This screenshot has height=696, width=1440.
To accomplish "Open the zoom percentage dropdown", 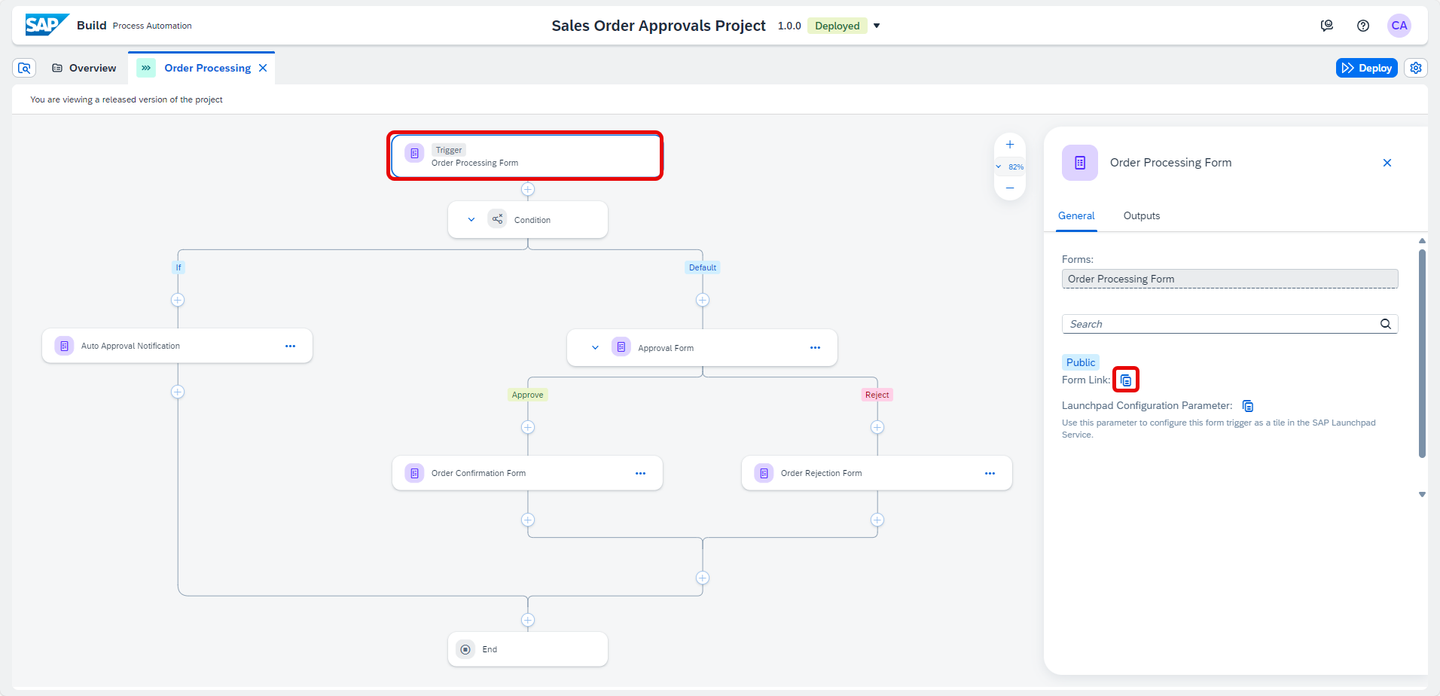I will 1010,167.
